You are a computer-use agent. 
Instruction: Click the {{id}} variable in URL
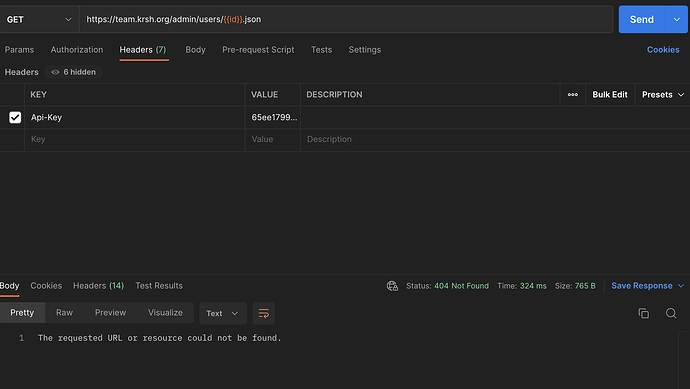click(233, 19)
